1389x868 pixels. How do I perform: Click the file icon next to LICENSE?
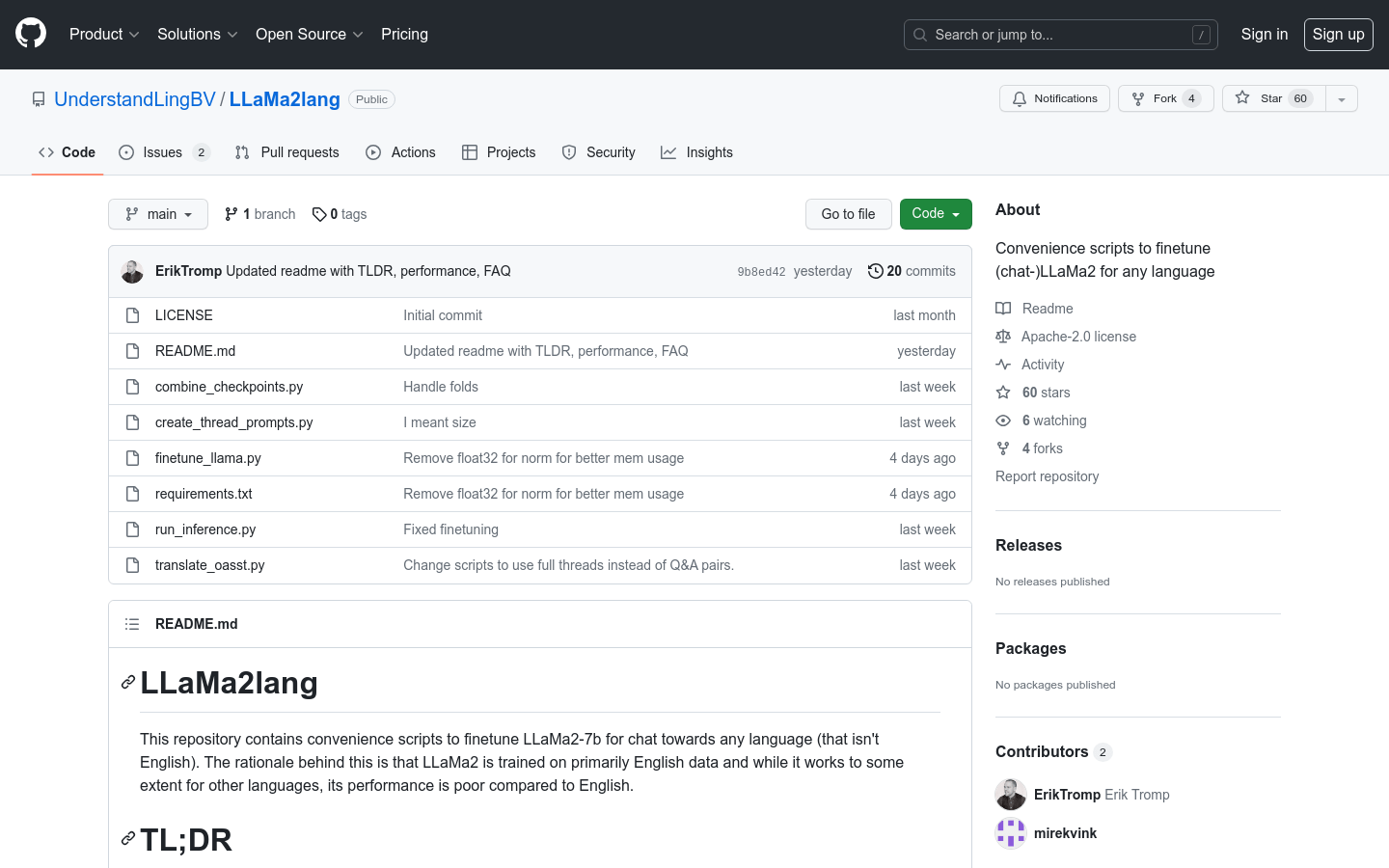click(132, 315)
